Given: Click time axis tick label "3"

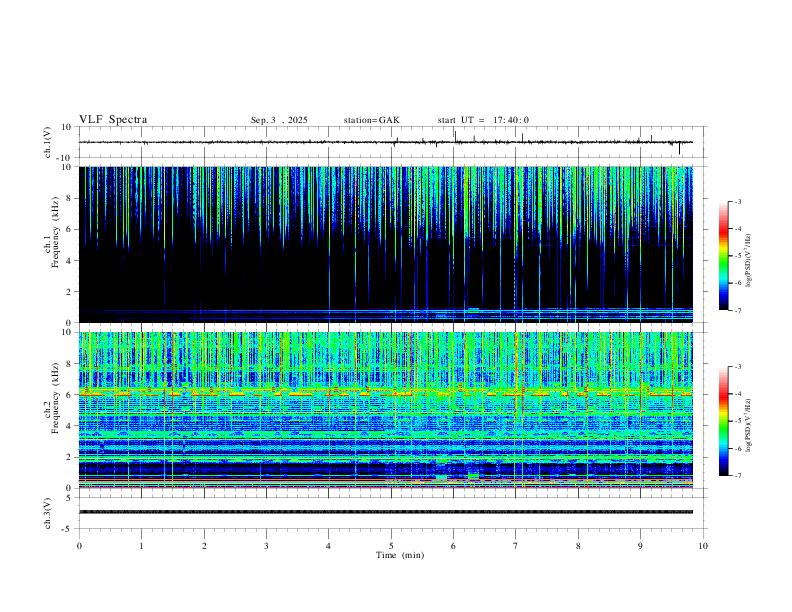Looking at the screenshot, I should [266, 546].
